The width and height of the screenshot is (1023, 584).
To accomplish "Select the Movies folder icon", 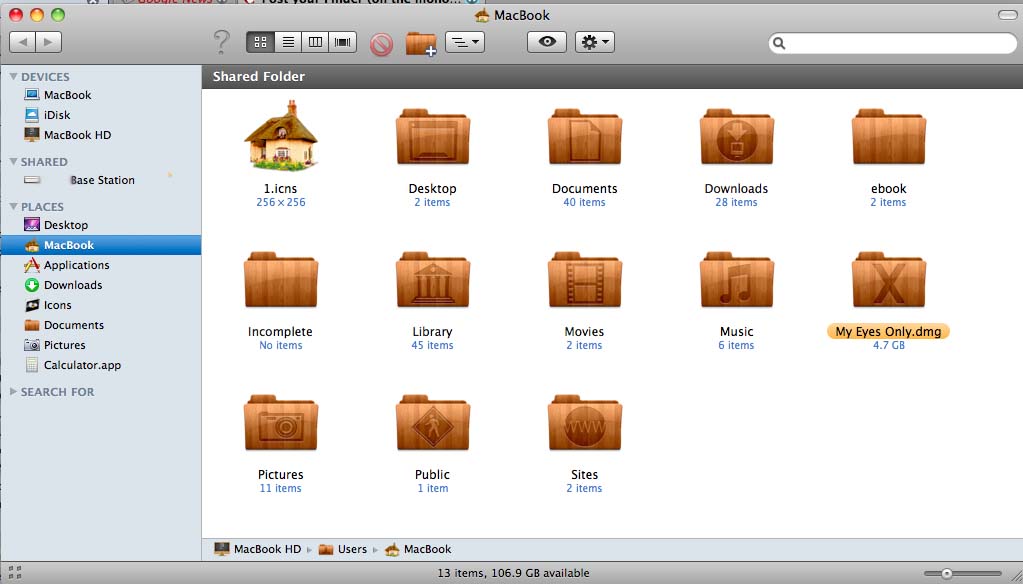I will point(585,280).
